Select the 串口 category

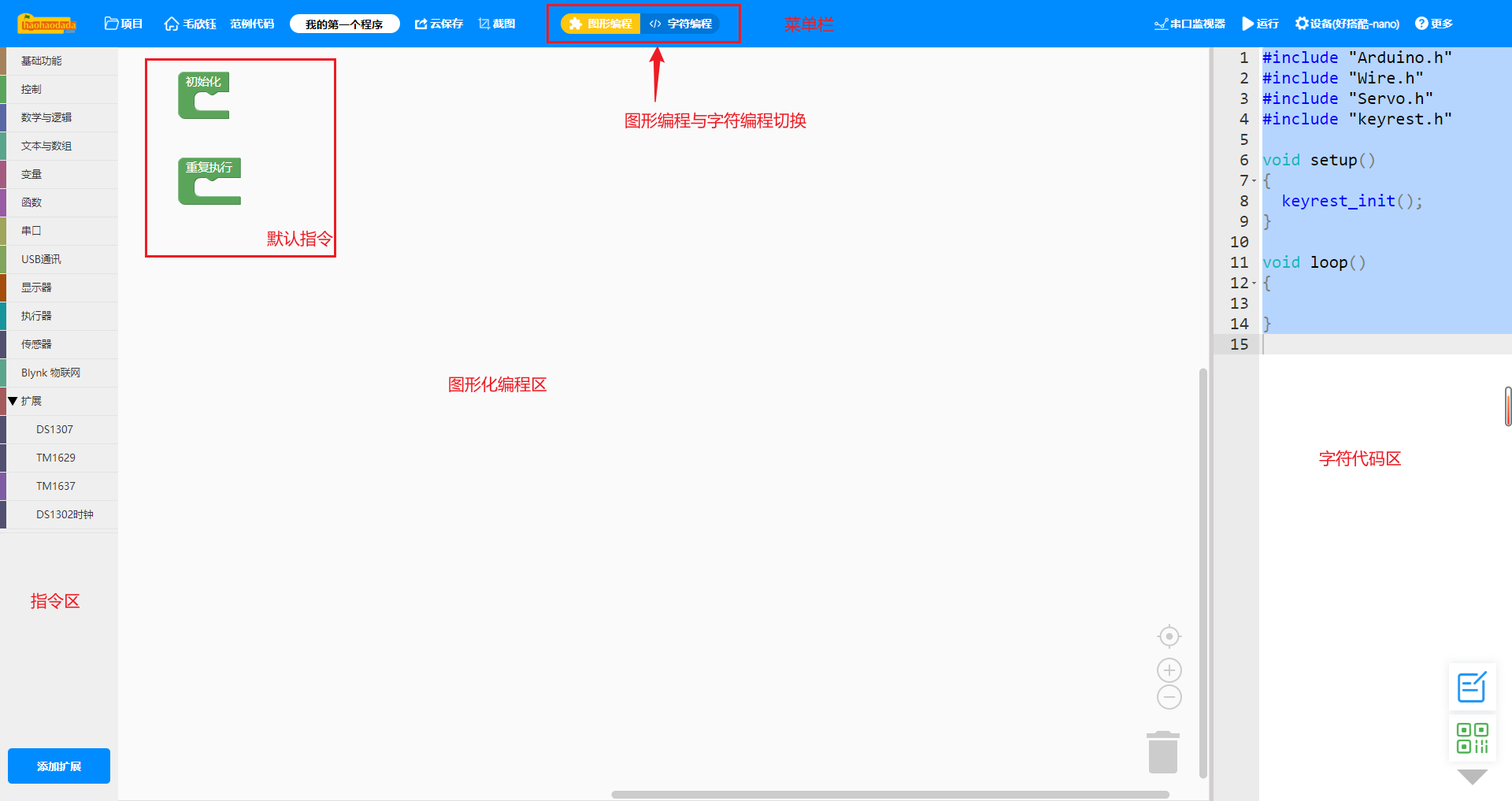(x=59, y=231)
